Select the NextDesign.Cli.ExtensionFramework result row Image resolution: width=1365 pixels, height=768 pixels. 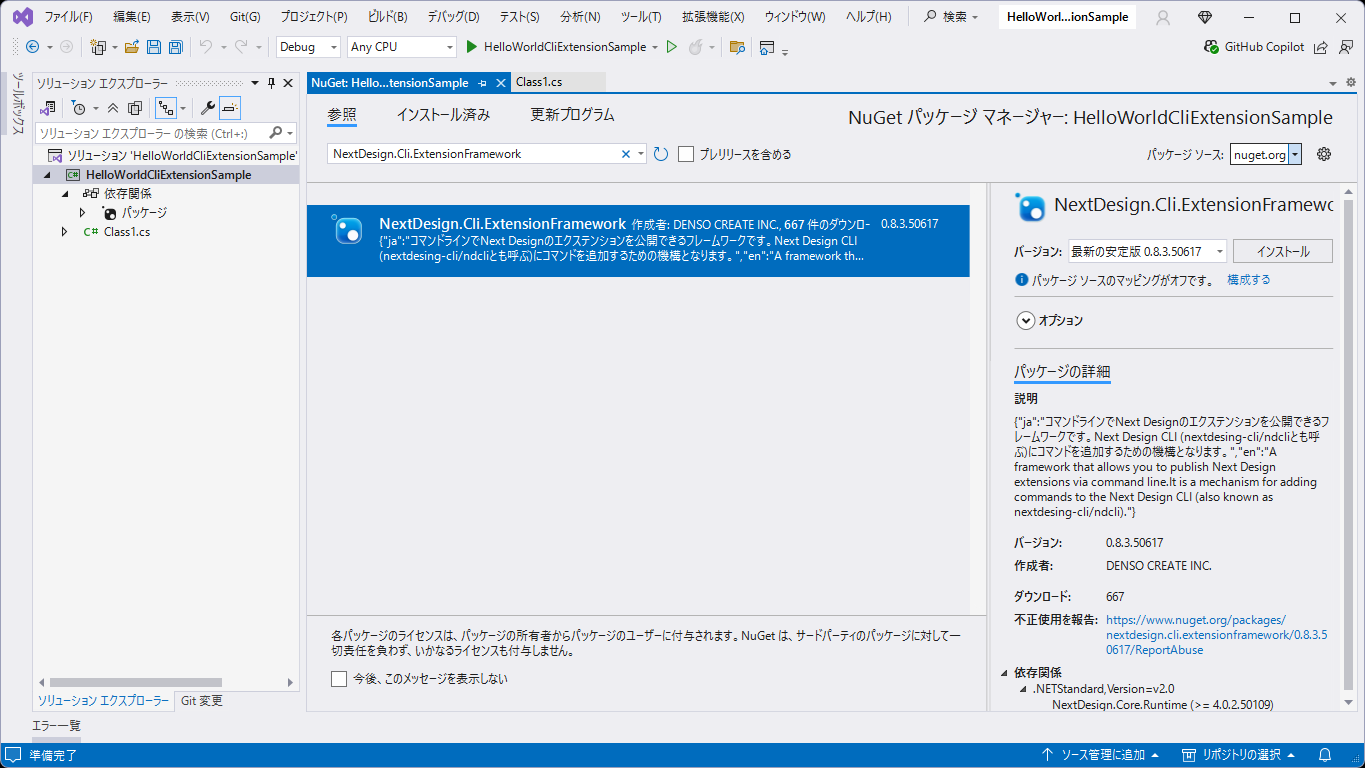(x=638, y=241)
